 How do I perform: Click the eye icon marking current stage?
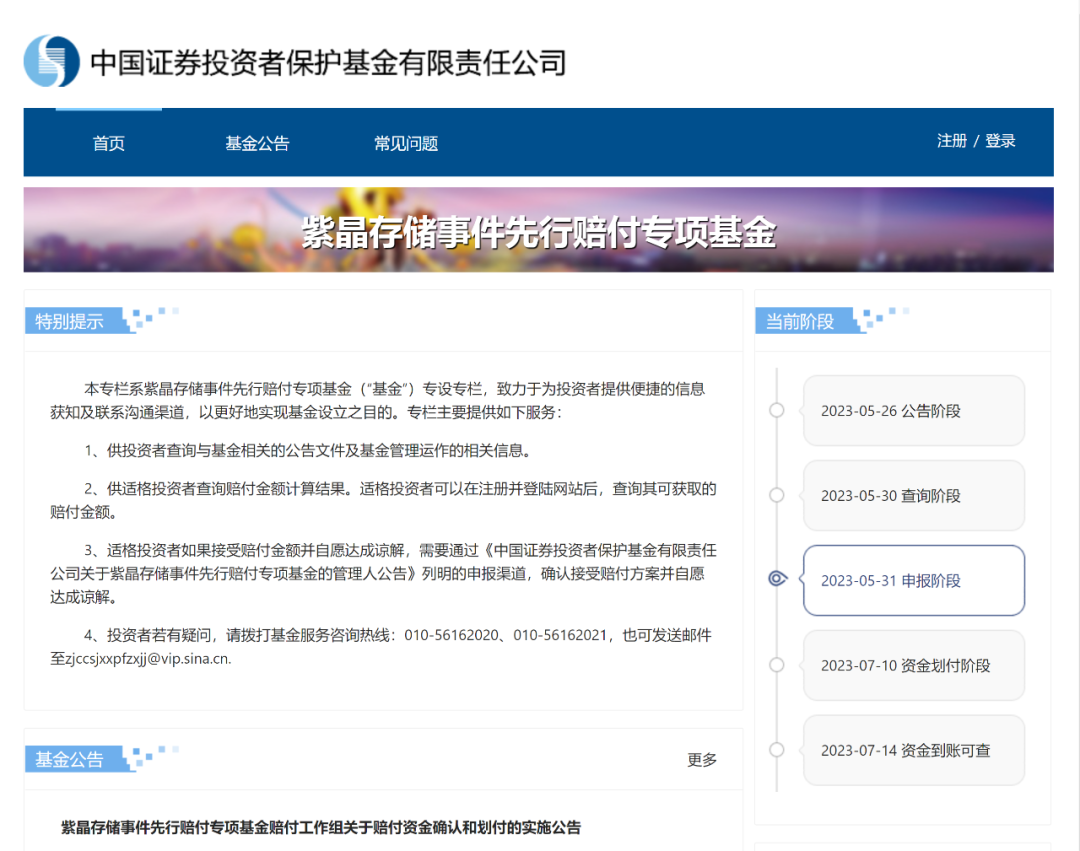pos(777,579)
